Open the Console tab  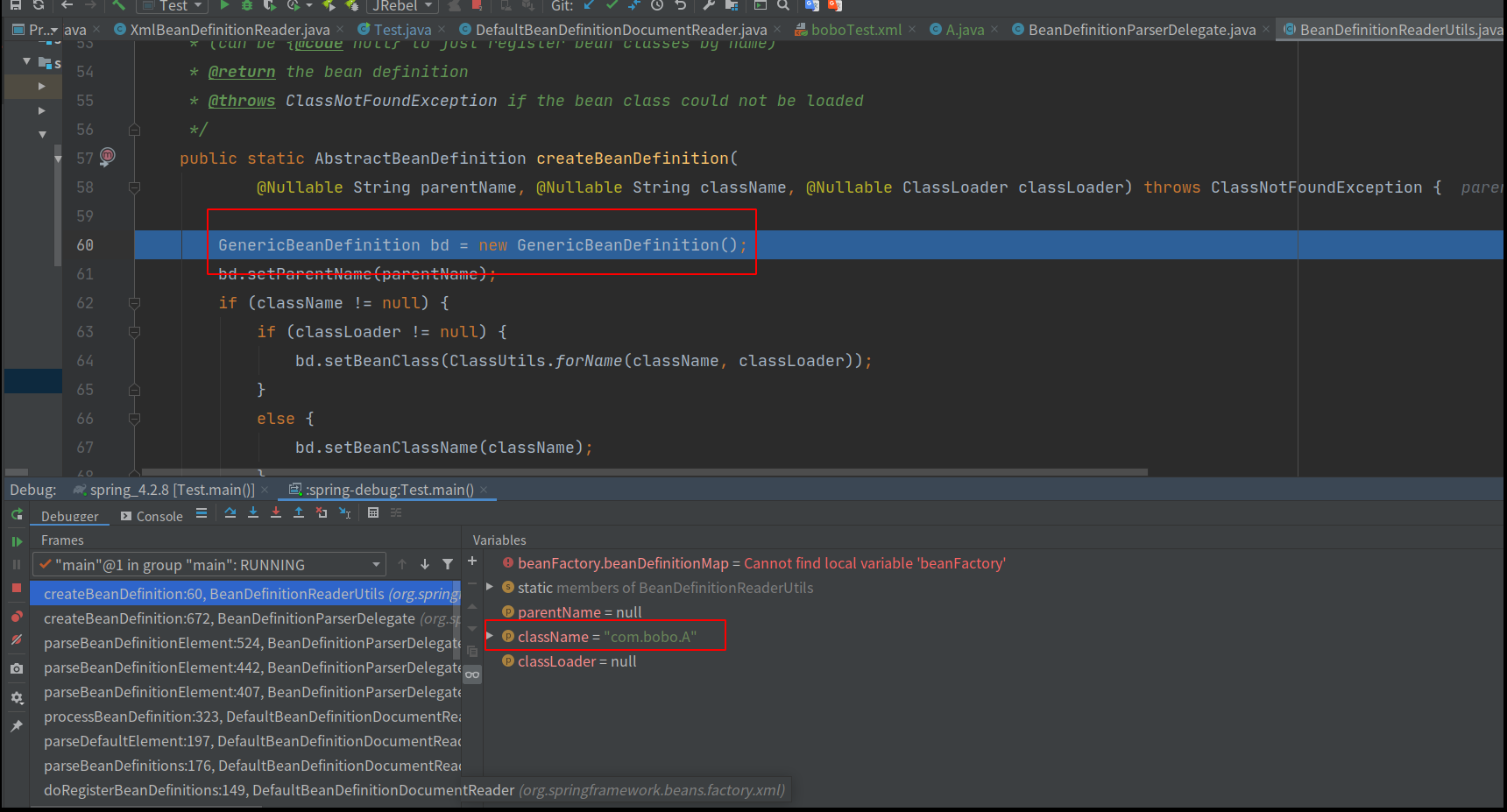152,516
